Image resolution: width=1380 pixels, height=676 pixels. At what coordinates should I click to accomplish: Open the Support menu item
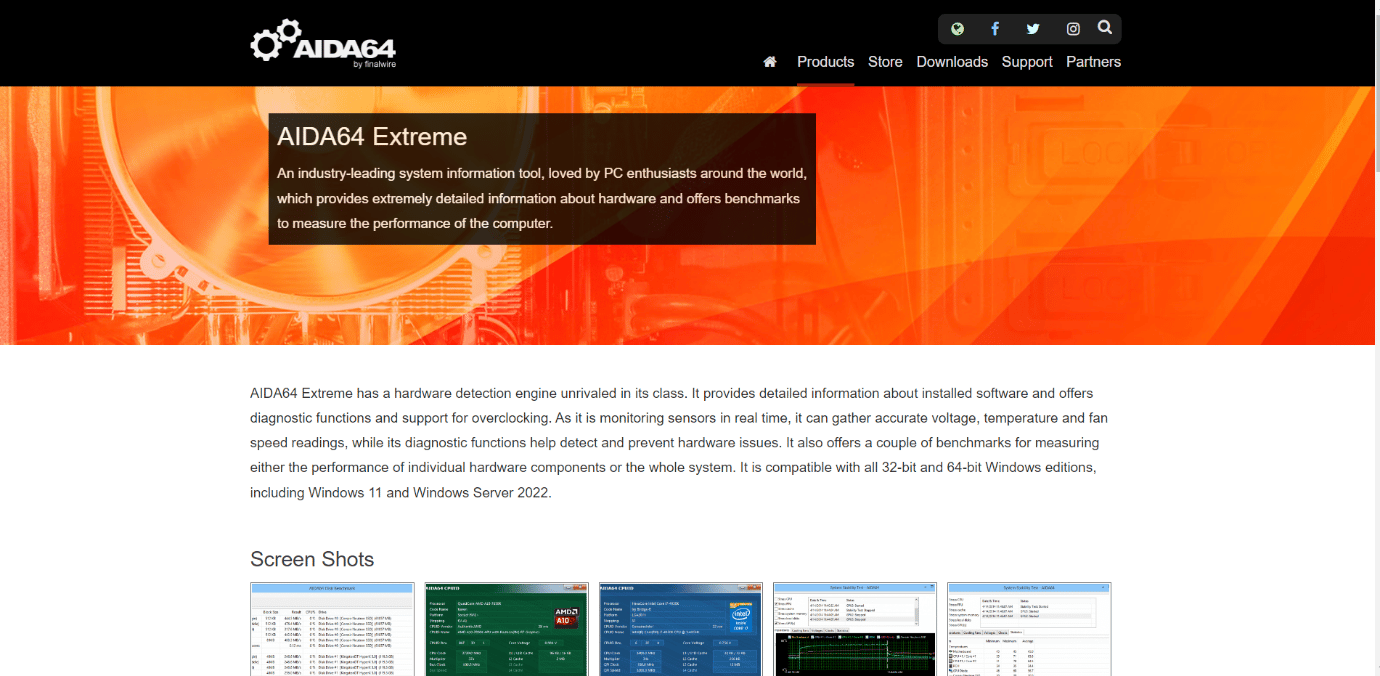pyautogui.click(x=1027, y=62)
